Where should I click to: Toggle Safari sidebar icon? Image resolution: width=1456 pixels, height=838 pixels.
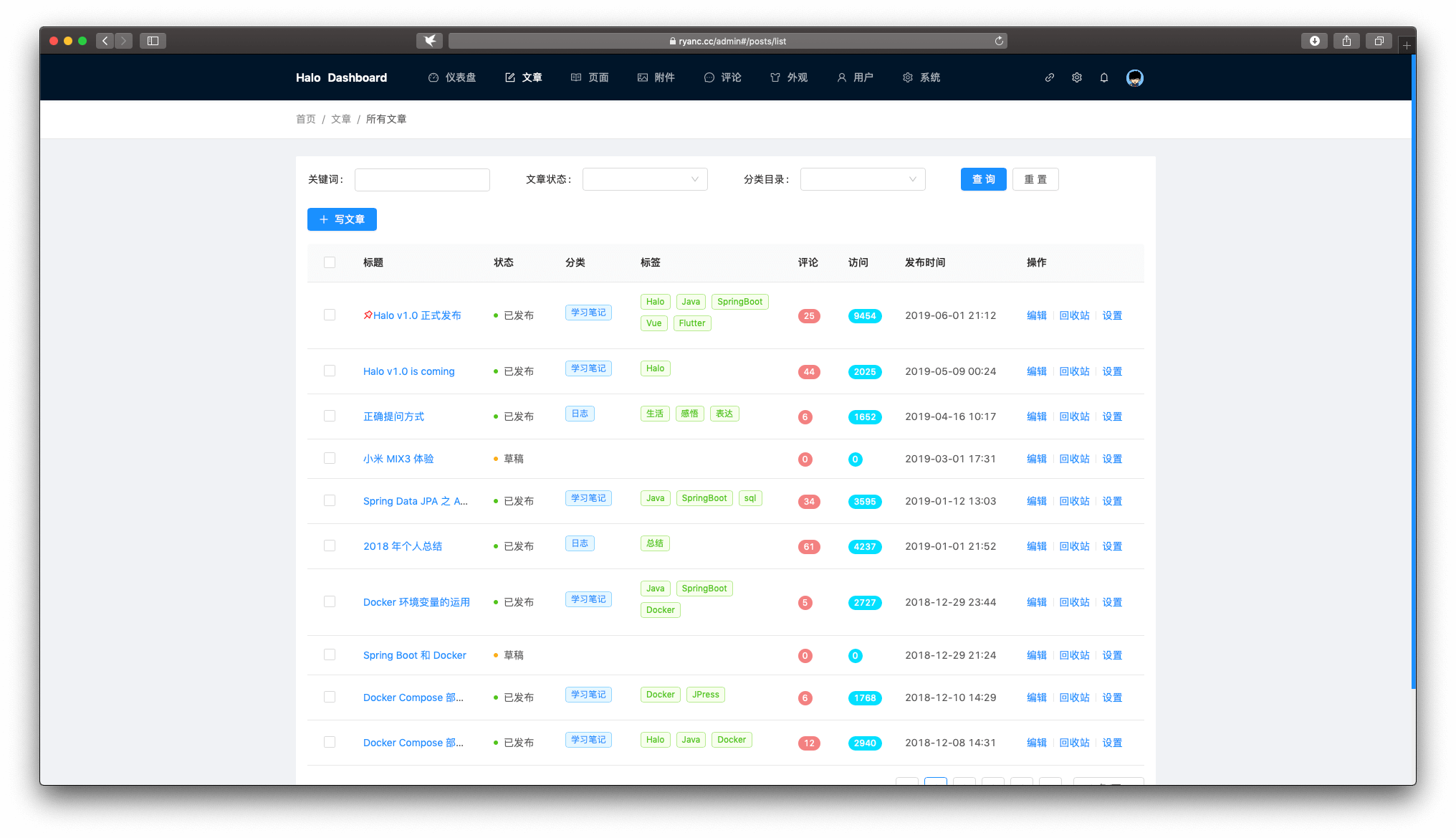[153, 41]
